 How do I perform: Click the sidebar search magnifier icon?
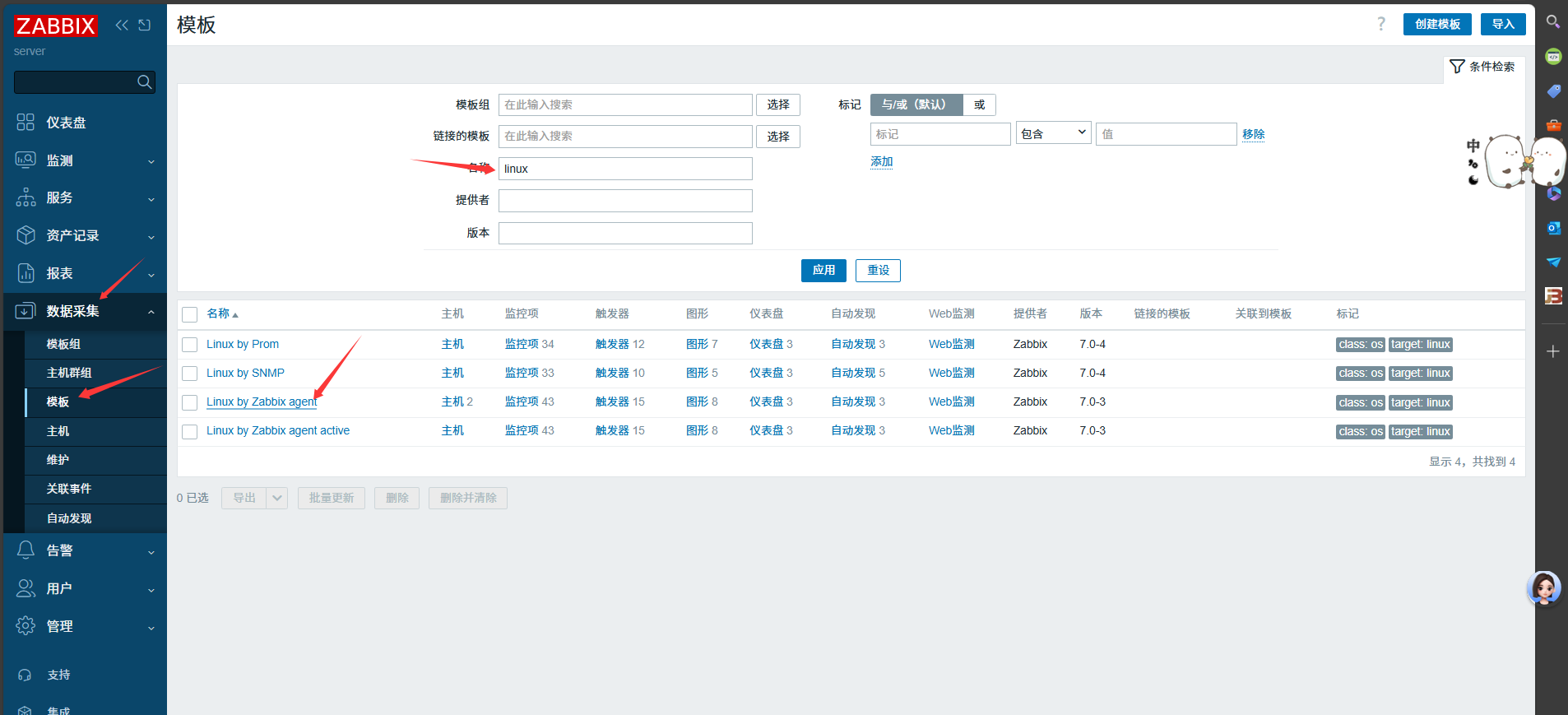pos(144,81)
